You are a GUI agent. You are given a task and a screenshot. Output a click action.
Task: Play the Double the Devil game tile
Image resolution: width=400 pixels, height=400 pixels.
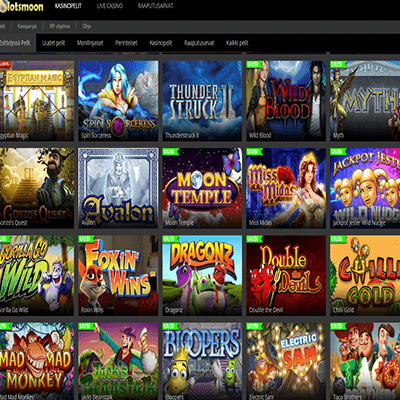point(286,276)
